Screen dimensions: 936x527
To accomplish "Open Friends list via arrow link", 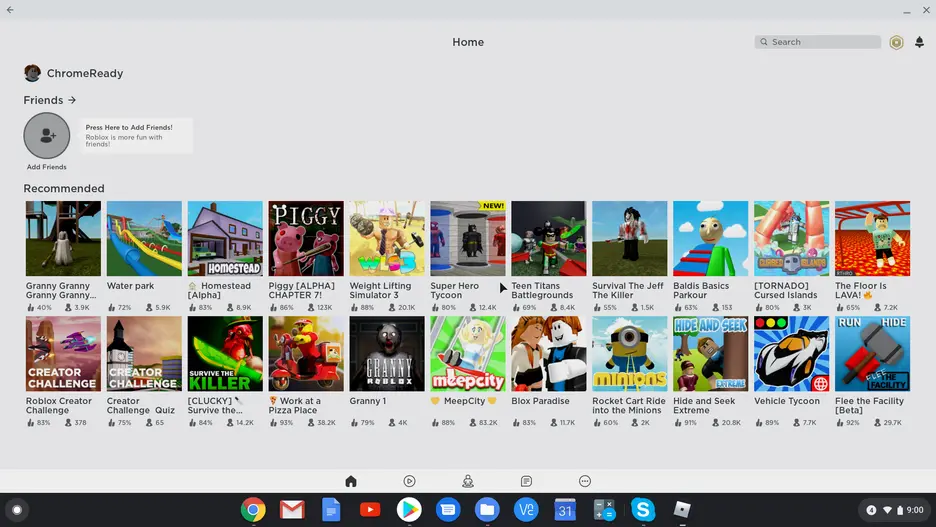I will point(50,100).
